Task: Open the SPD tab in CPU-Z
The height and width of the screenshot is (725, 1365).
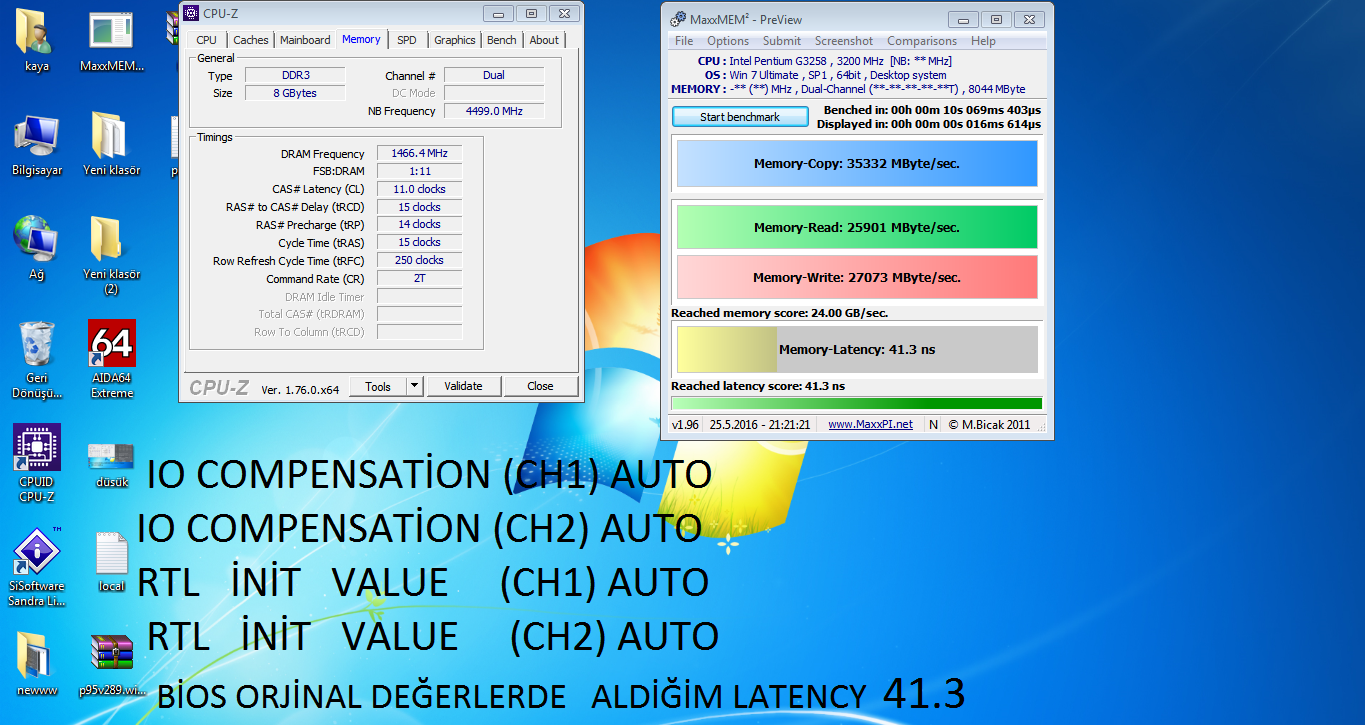Action: 407,40
